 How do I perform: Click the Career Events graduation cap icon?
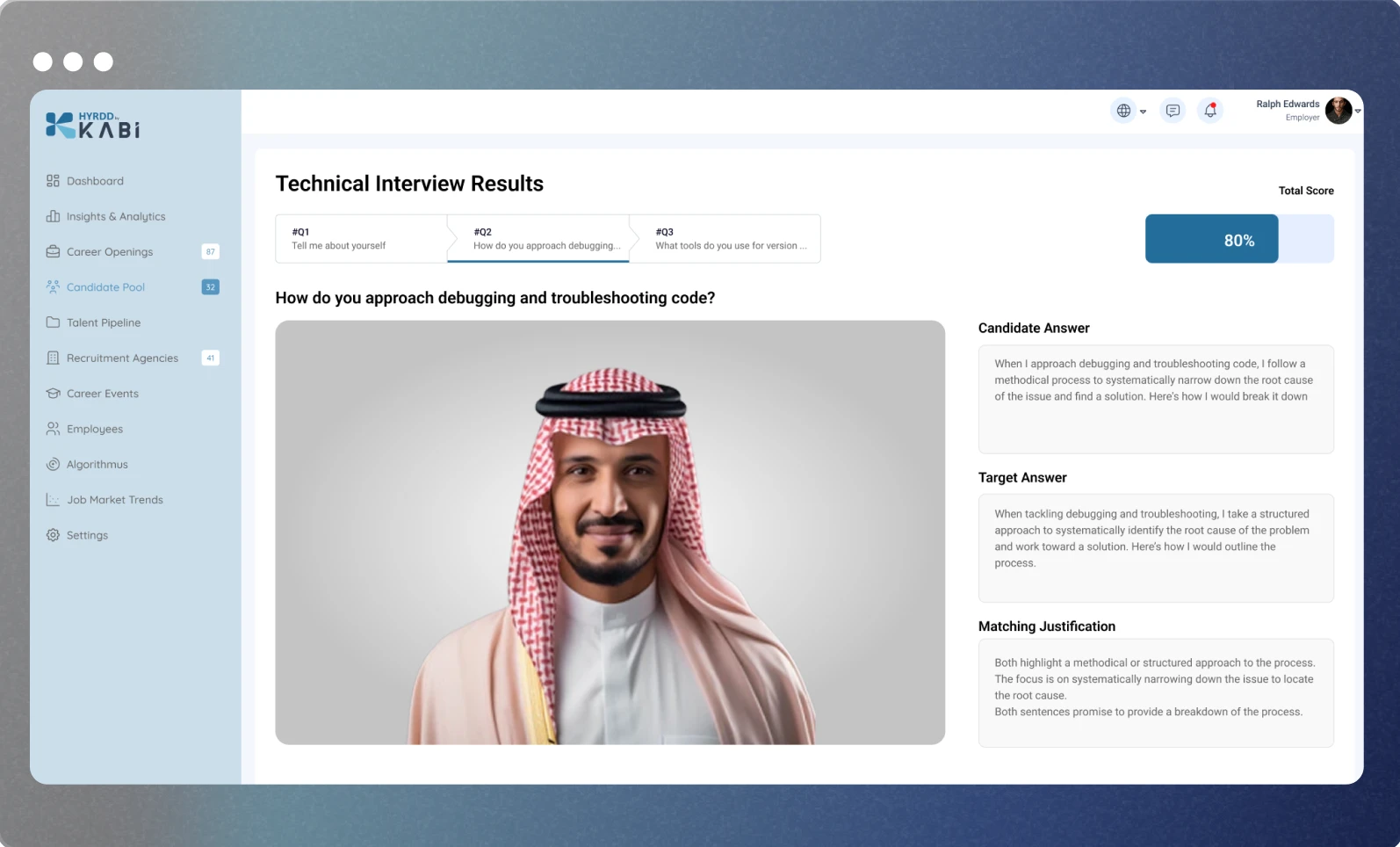tap(53, 394)
